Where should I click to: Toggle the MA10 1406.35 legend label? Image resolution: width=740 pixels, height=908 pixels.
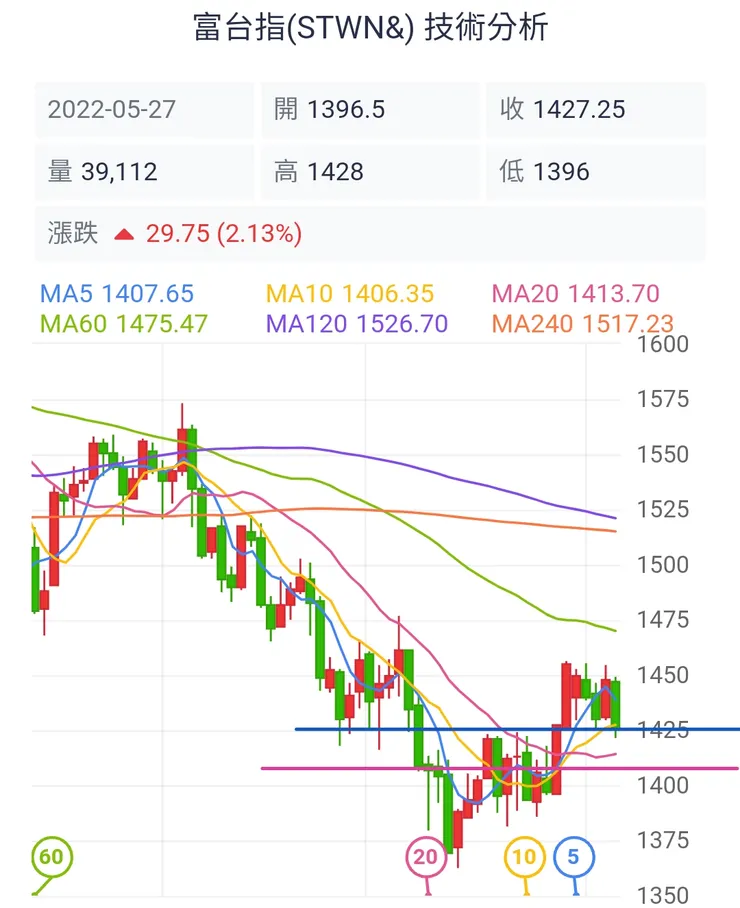(350, 294)
